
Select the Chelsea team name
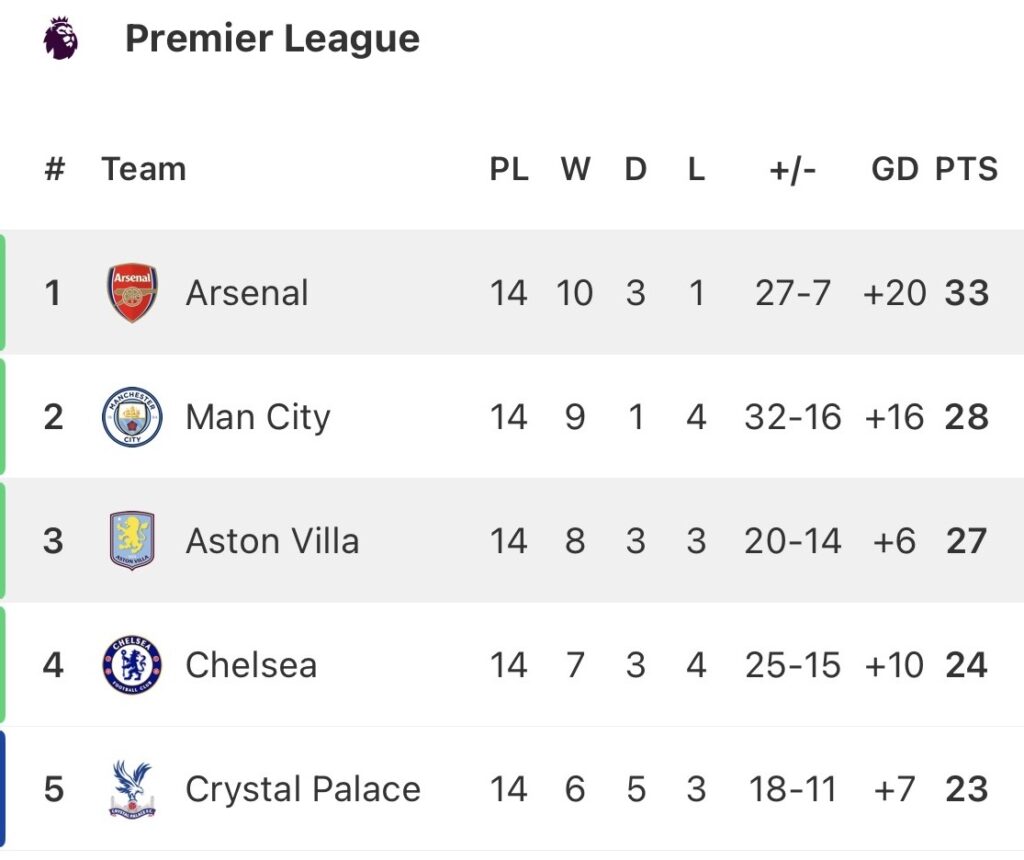click(251, 665)
